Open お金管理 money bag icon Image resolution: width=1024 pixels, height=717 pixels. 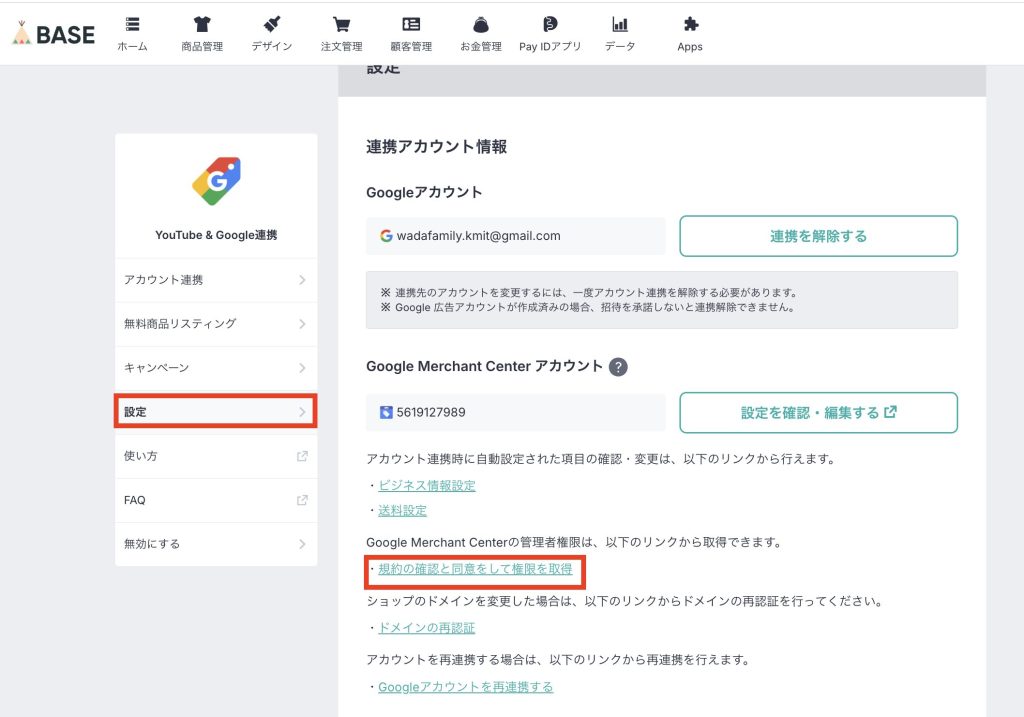click(481, 25)
